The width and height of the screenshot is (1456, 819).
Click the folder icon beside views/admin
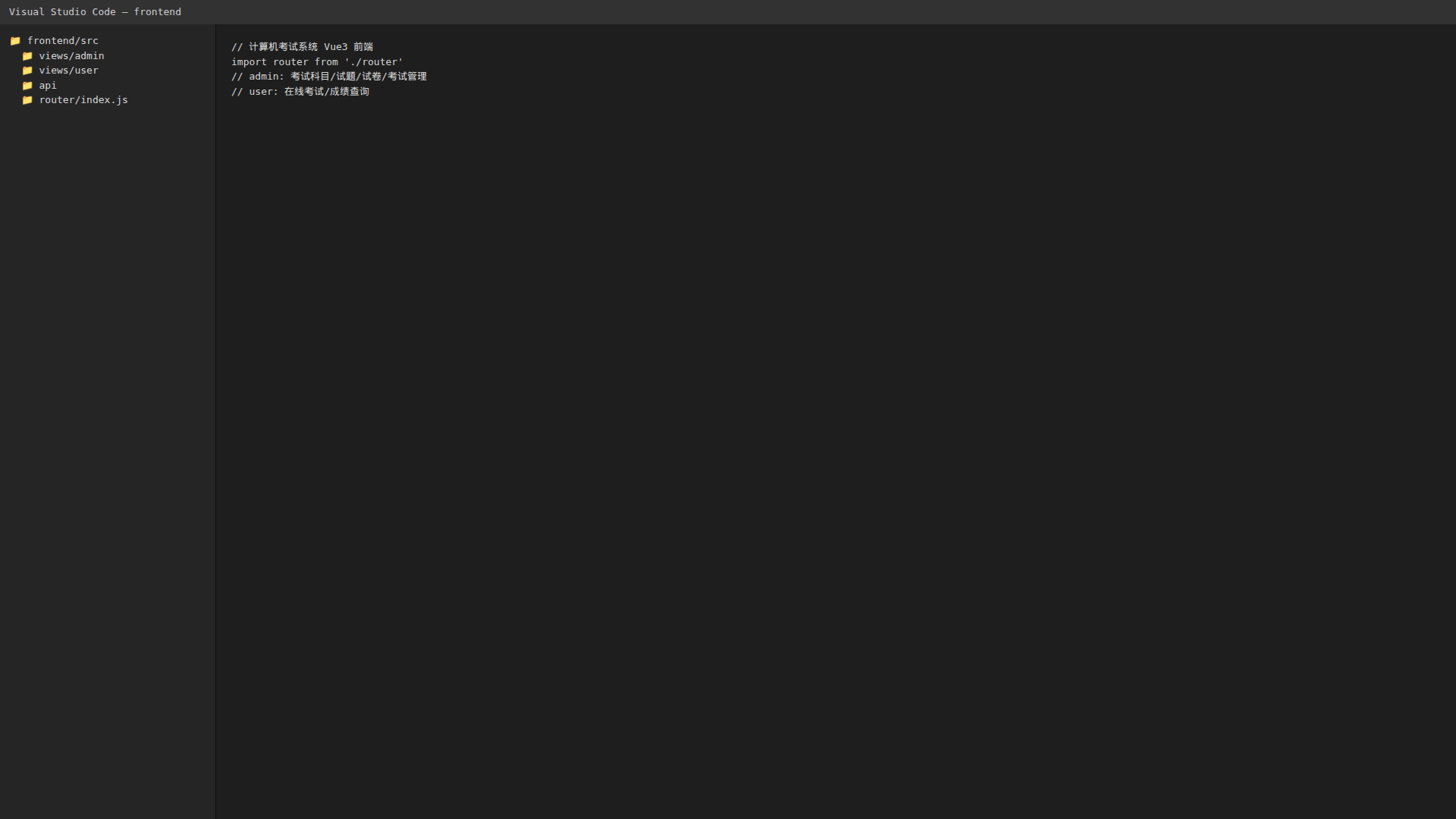(27, 56)
